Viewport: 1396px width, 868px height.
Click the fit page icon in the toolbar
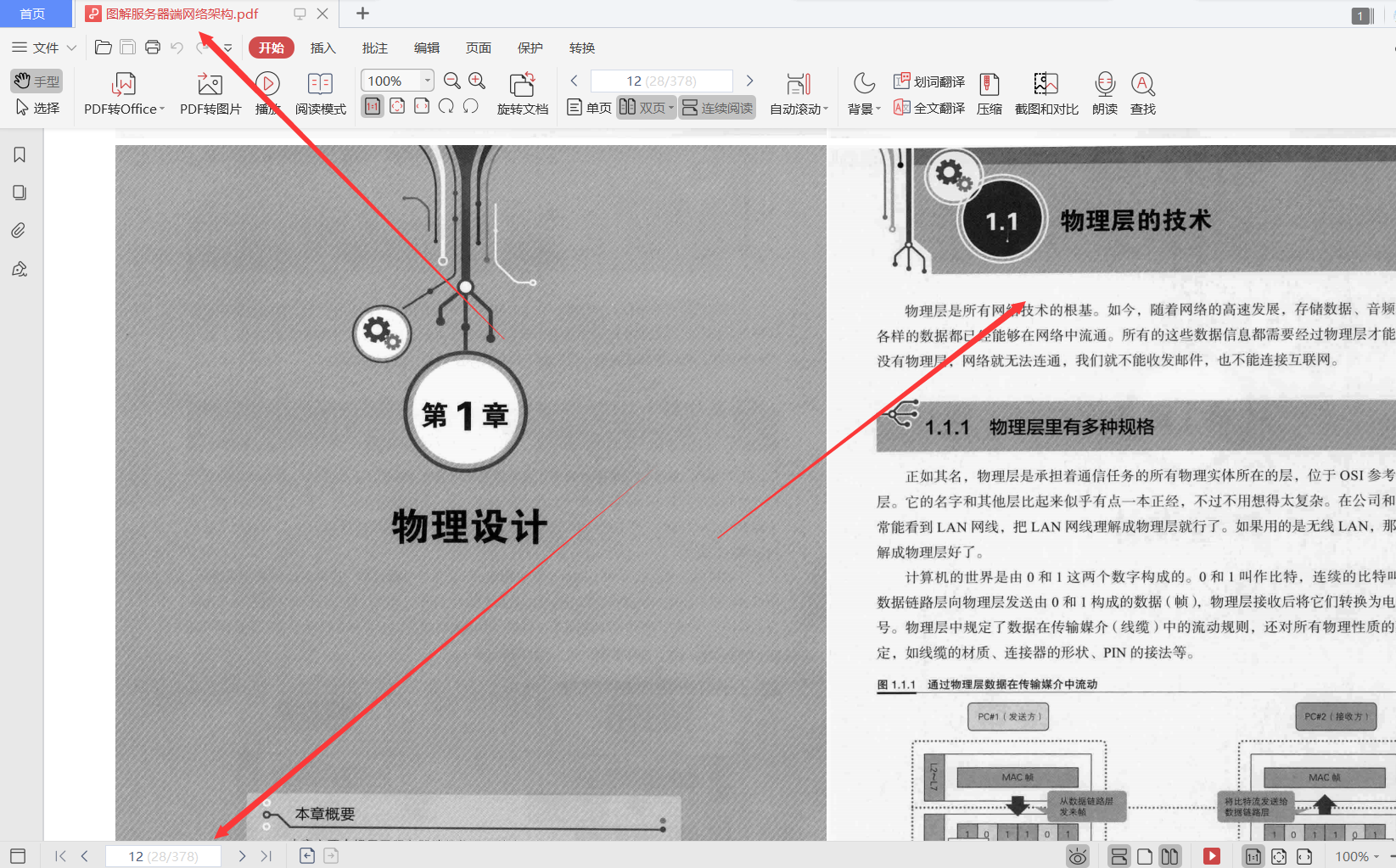pyautogui.click(x=397, y=106)
